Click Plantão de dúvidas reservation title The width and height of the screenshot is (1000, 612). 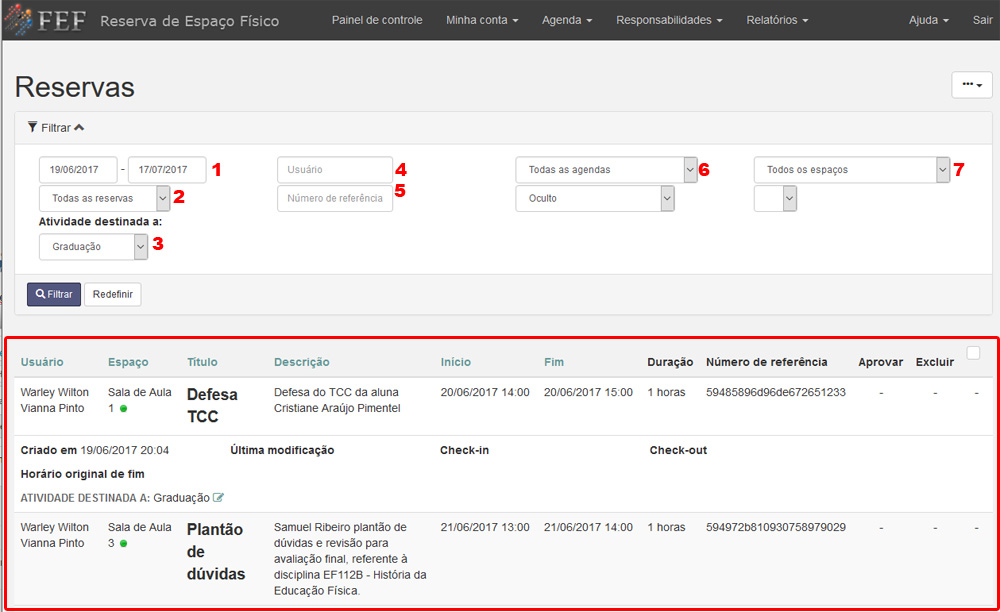(216, 551)
